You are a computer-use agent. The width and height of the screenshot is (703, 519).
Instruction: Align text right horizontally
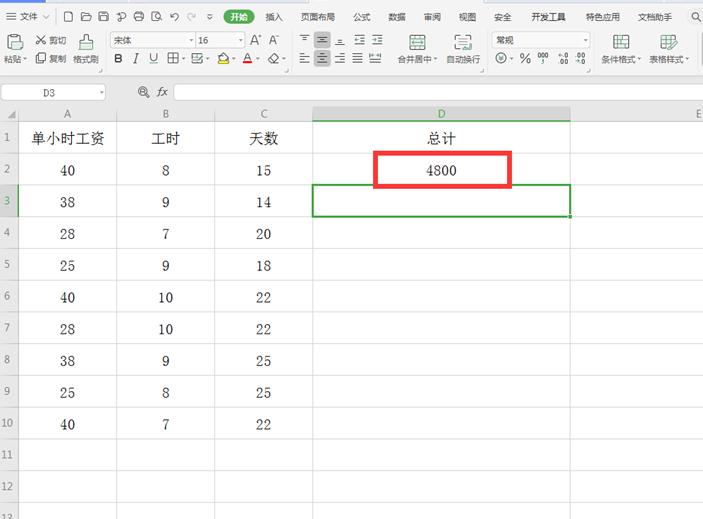(340, 58)
